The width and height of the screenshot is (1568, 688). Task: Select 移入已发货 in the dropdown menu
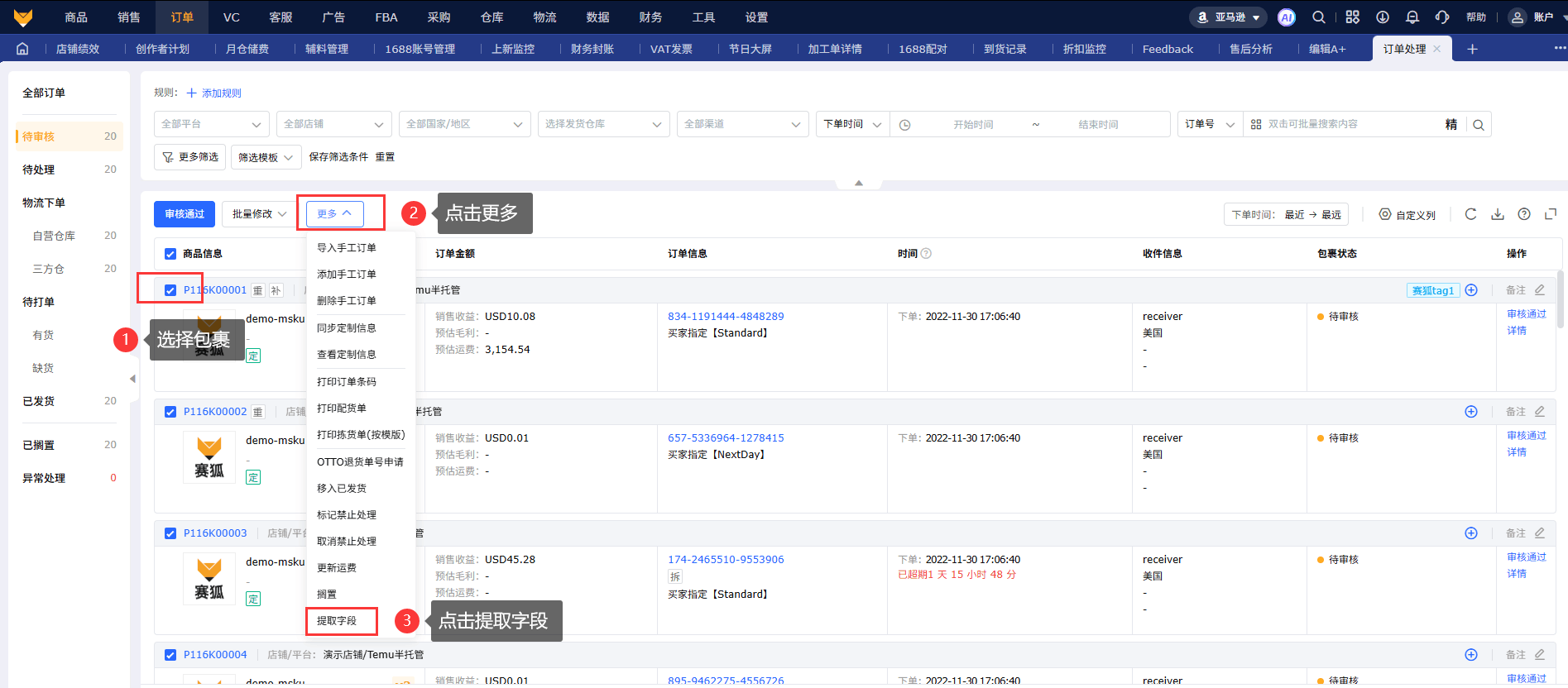tap(342, 489)
